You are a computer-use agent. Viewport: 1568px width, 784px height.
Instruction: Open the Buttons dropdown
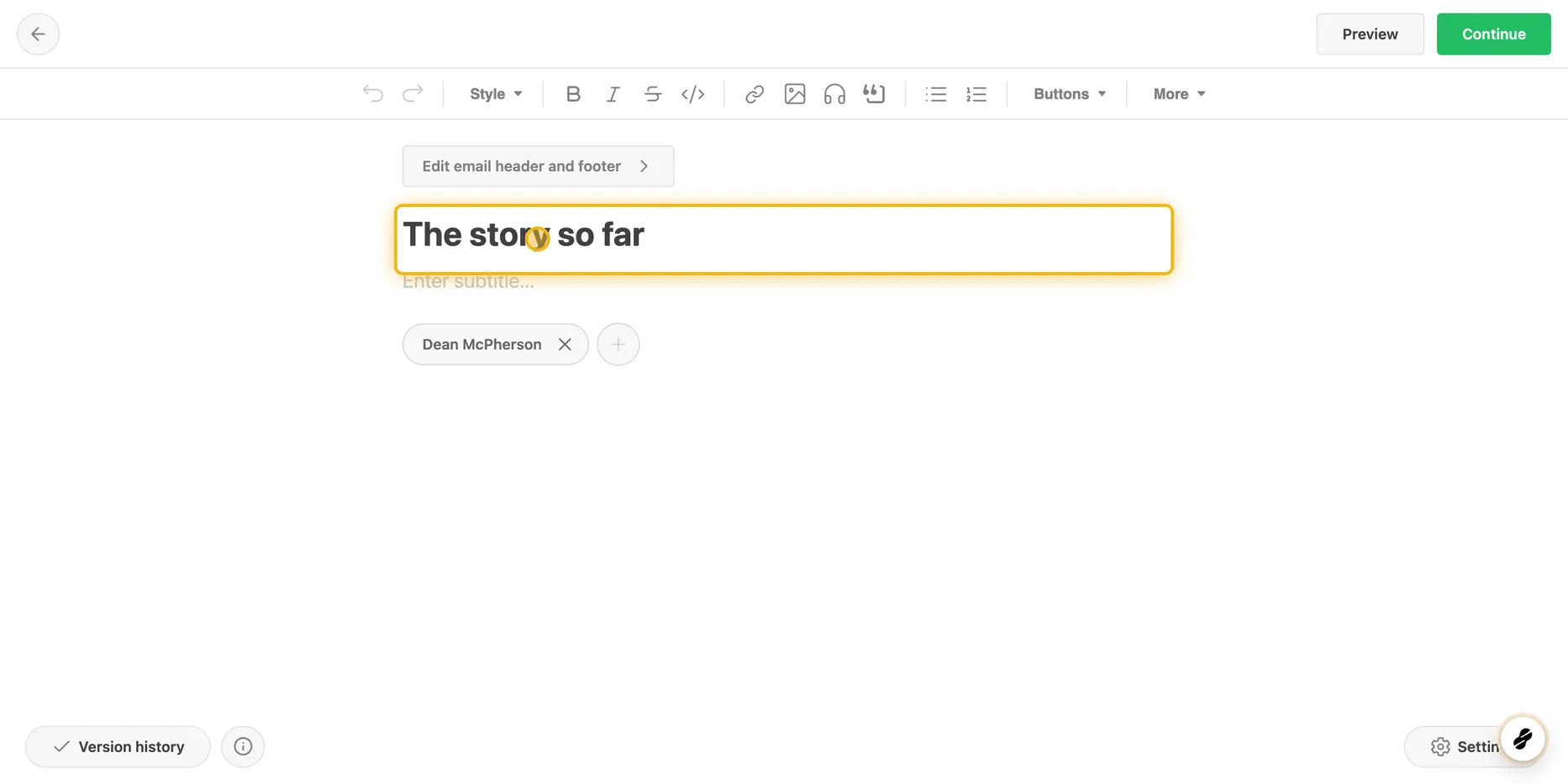pyautogui.click(x=1069, y=94)
